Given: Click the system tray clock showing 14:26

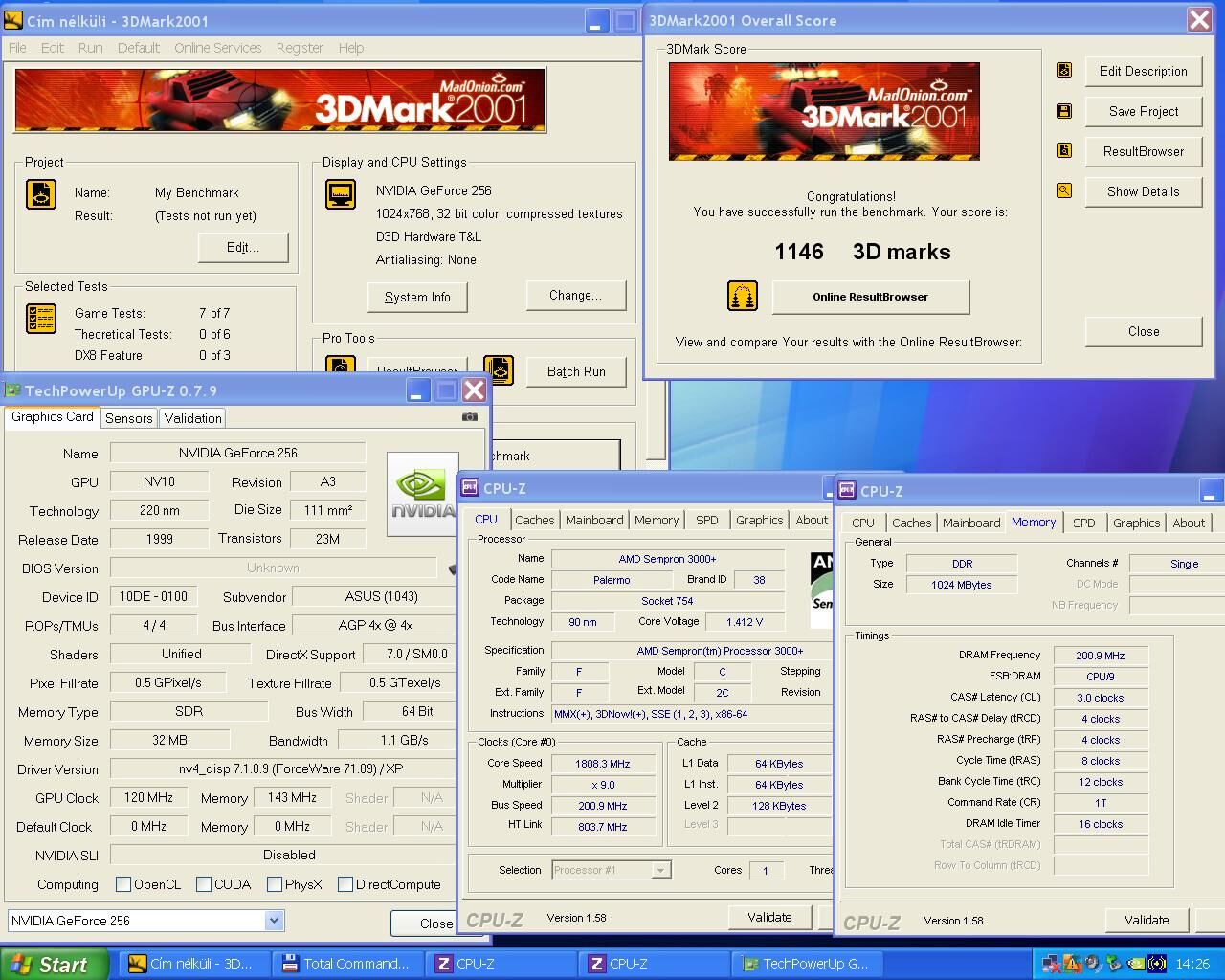Looking at the screenshot, I should coord(1192,964).
